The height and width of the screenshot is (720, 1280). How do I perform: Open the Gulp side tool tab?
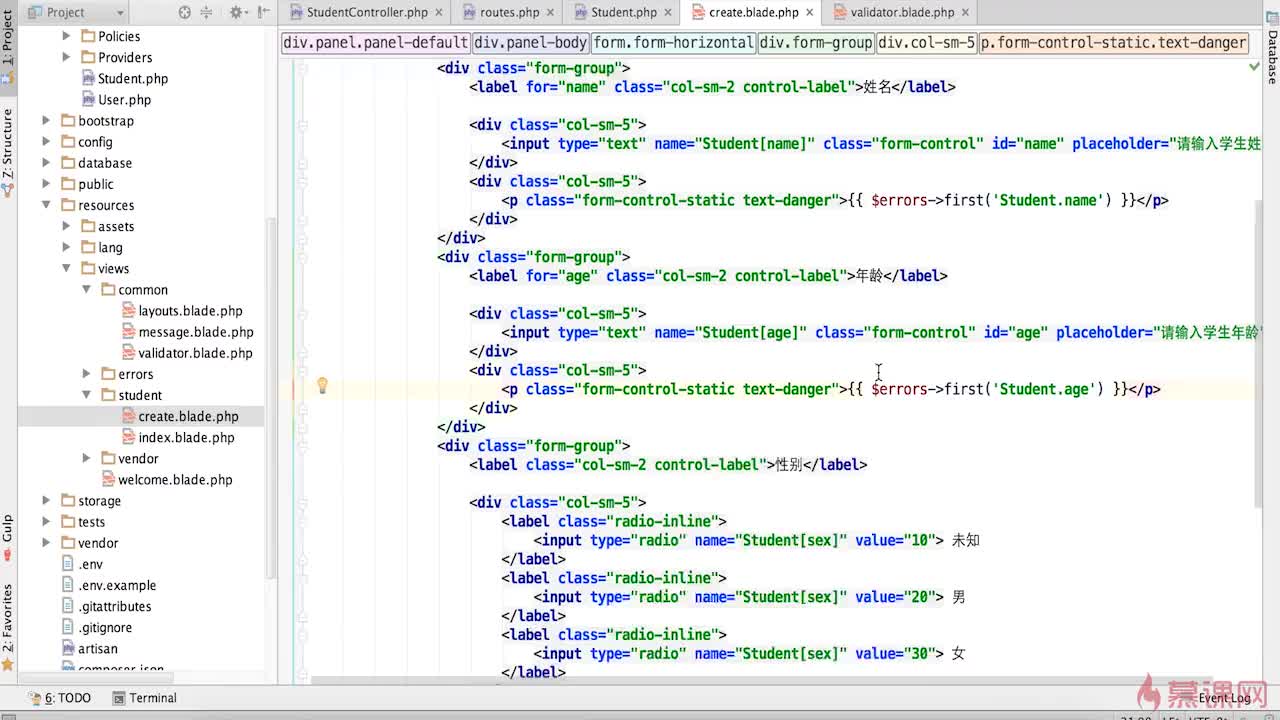pos(8,538)
